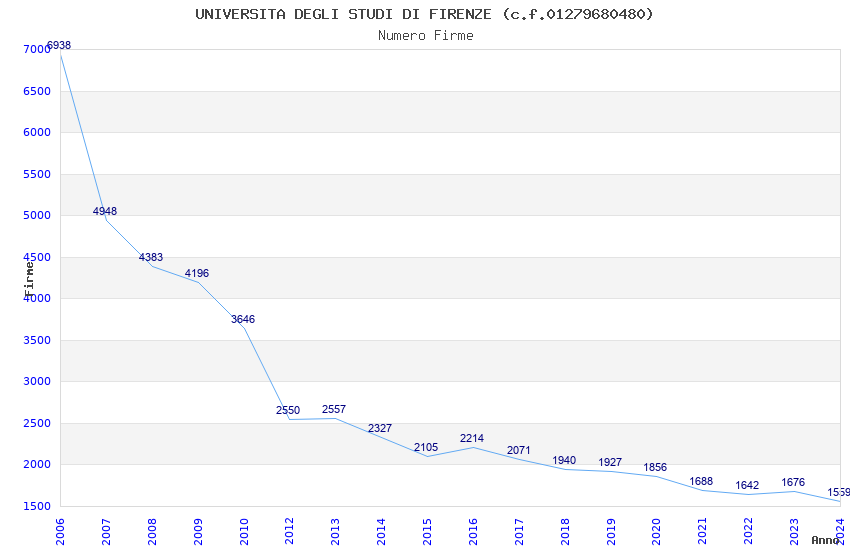Click the y-axis tick 2500
The height and width of the screenshot is (550, 850).
tap(37, 423)
